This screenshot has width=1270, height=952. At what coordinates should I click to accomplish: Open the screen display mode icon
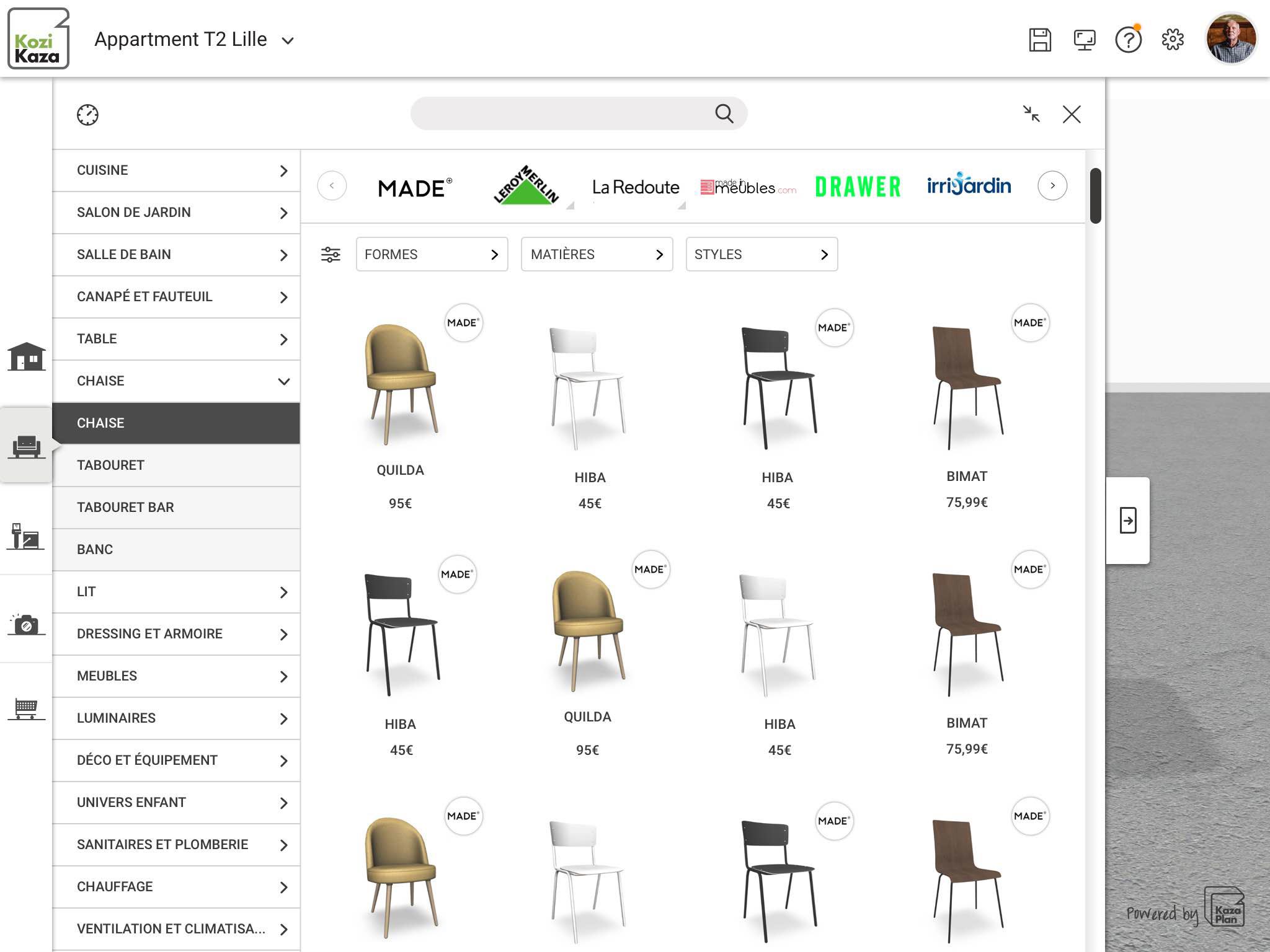pos(1085,40)
